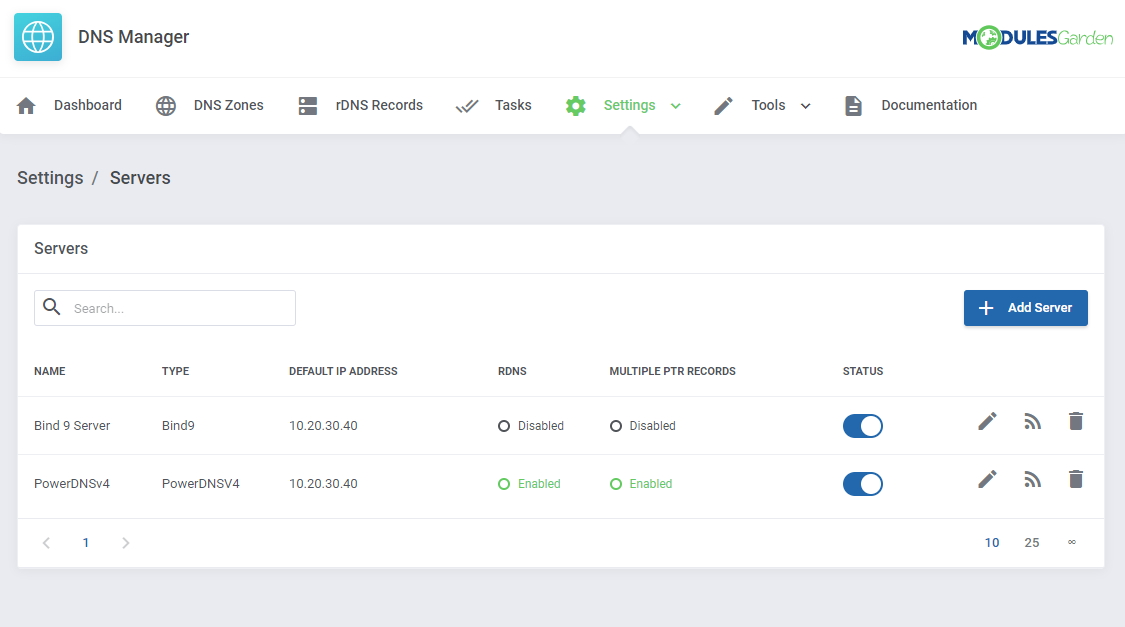Sort by MULTIPLE PTR RECORDS header

(x=672, y=371)
